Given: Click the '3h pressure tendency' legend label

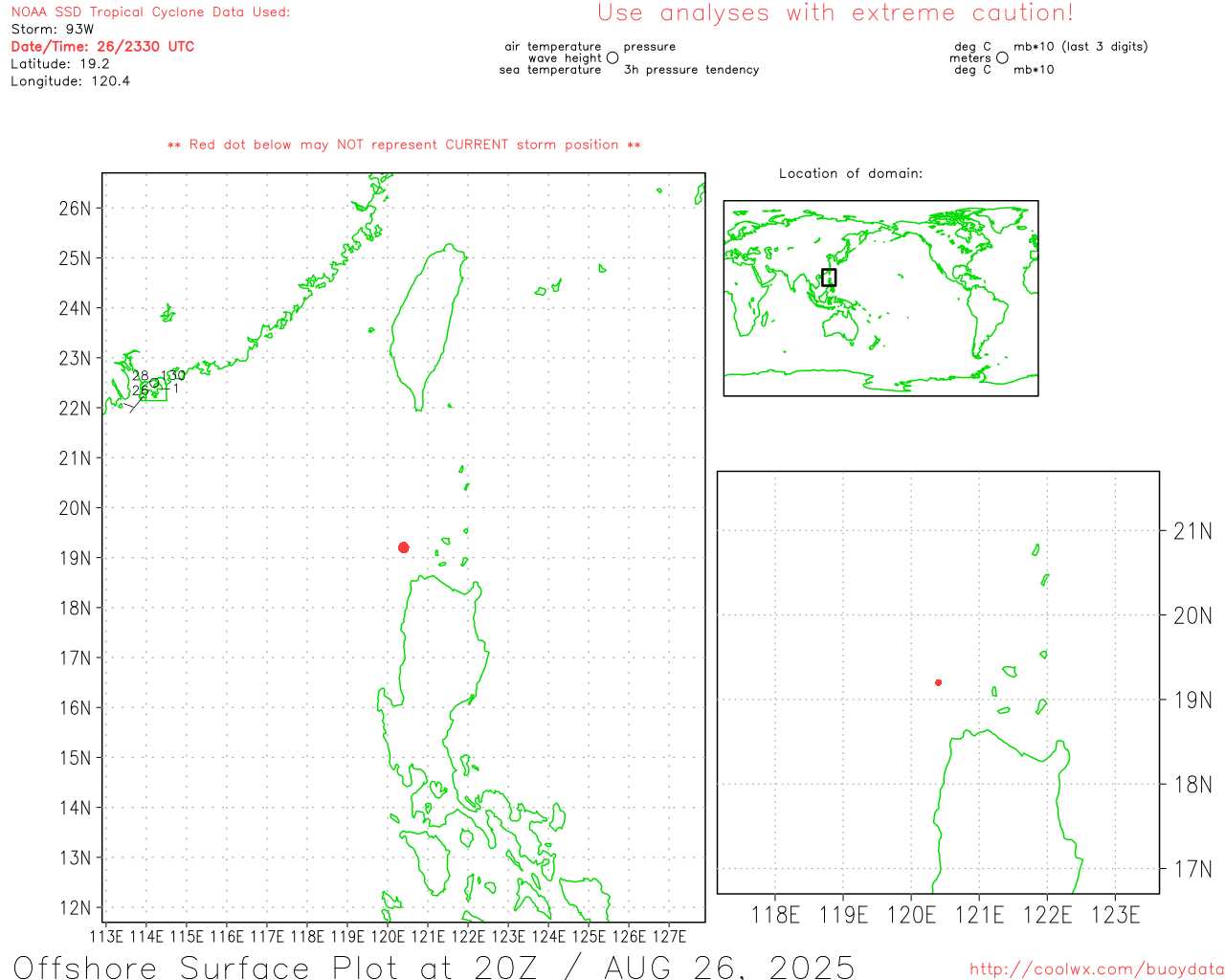Looking at the screenshot, I should click(x=691, y=70).
